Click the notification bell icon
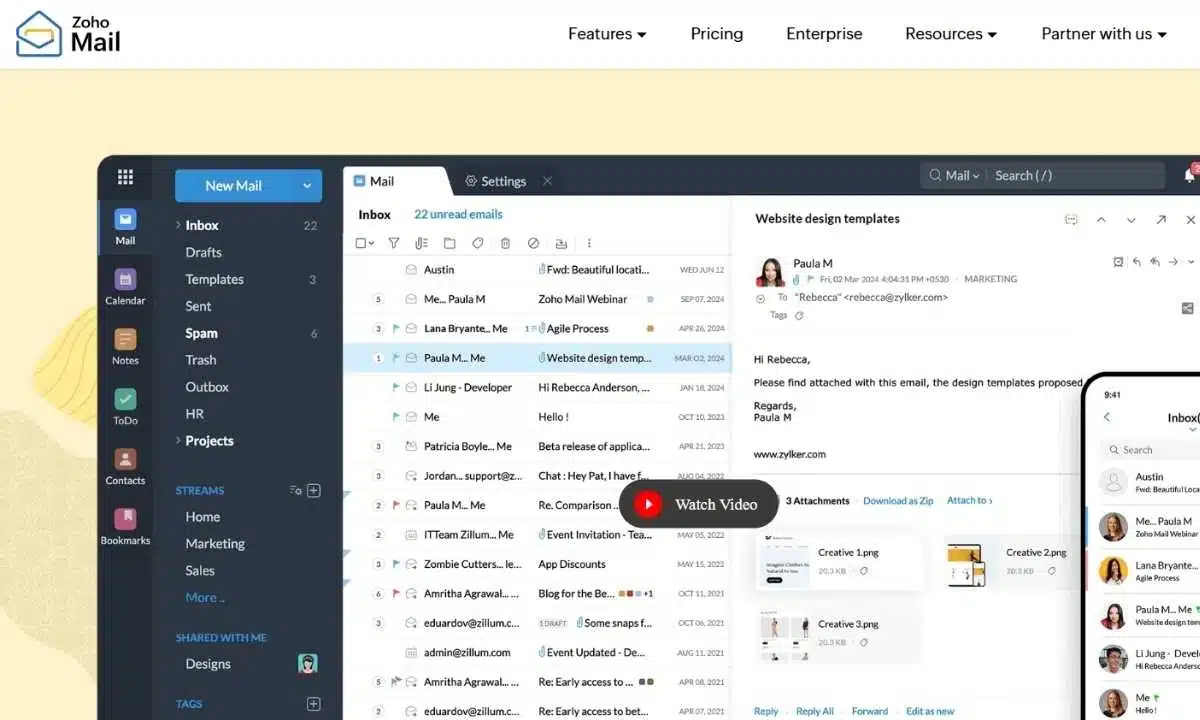 tap(1190, 175)
